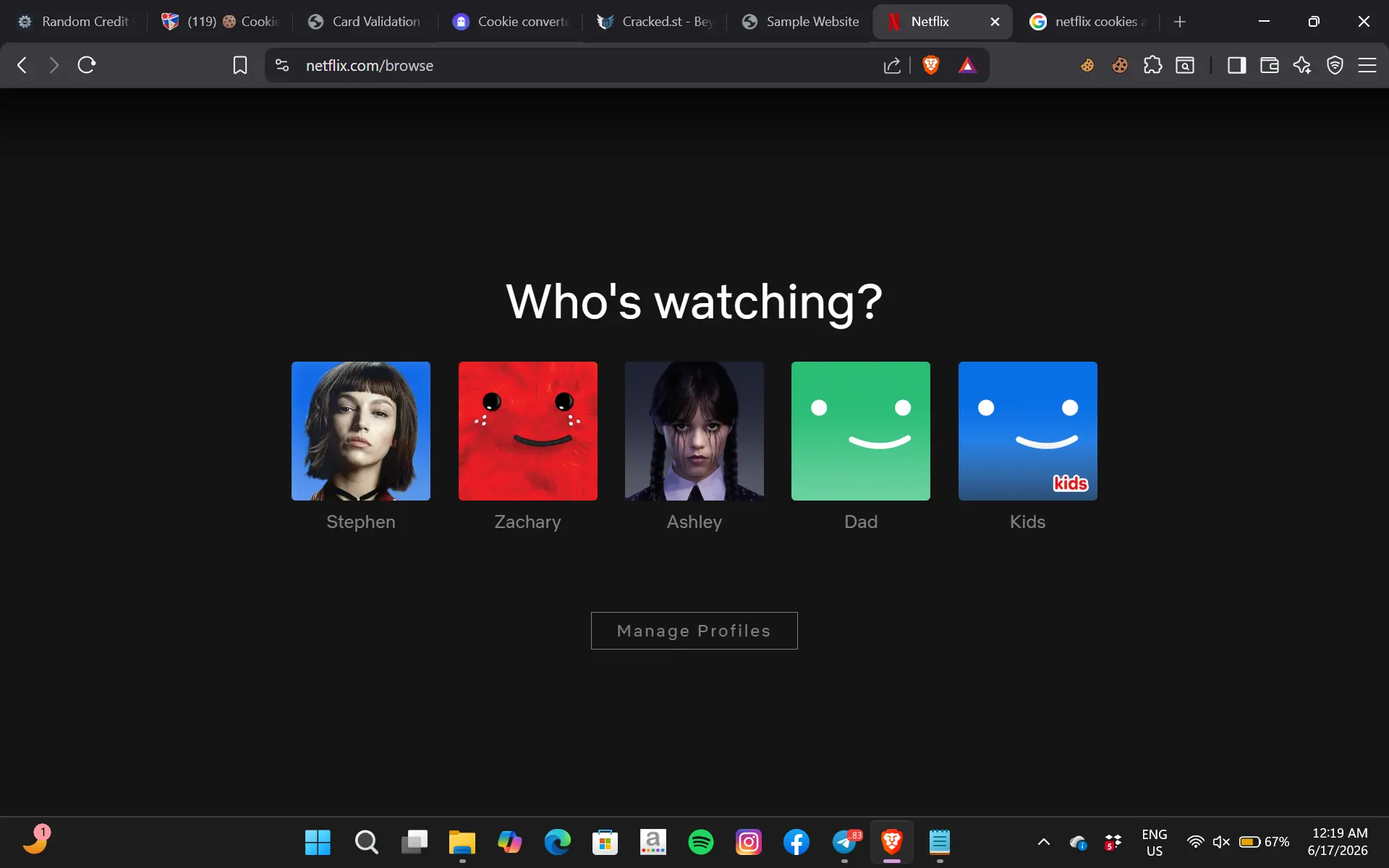The height and width of the screenshot is (868, 1389).
Task: Open the Brave Wallet icon
Action: [1270, 65]
